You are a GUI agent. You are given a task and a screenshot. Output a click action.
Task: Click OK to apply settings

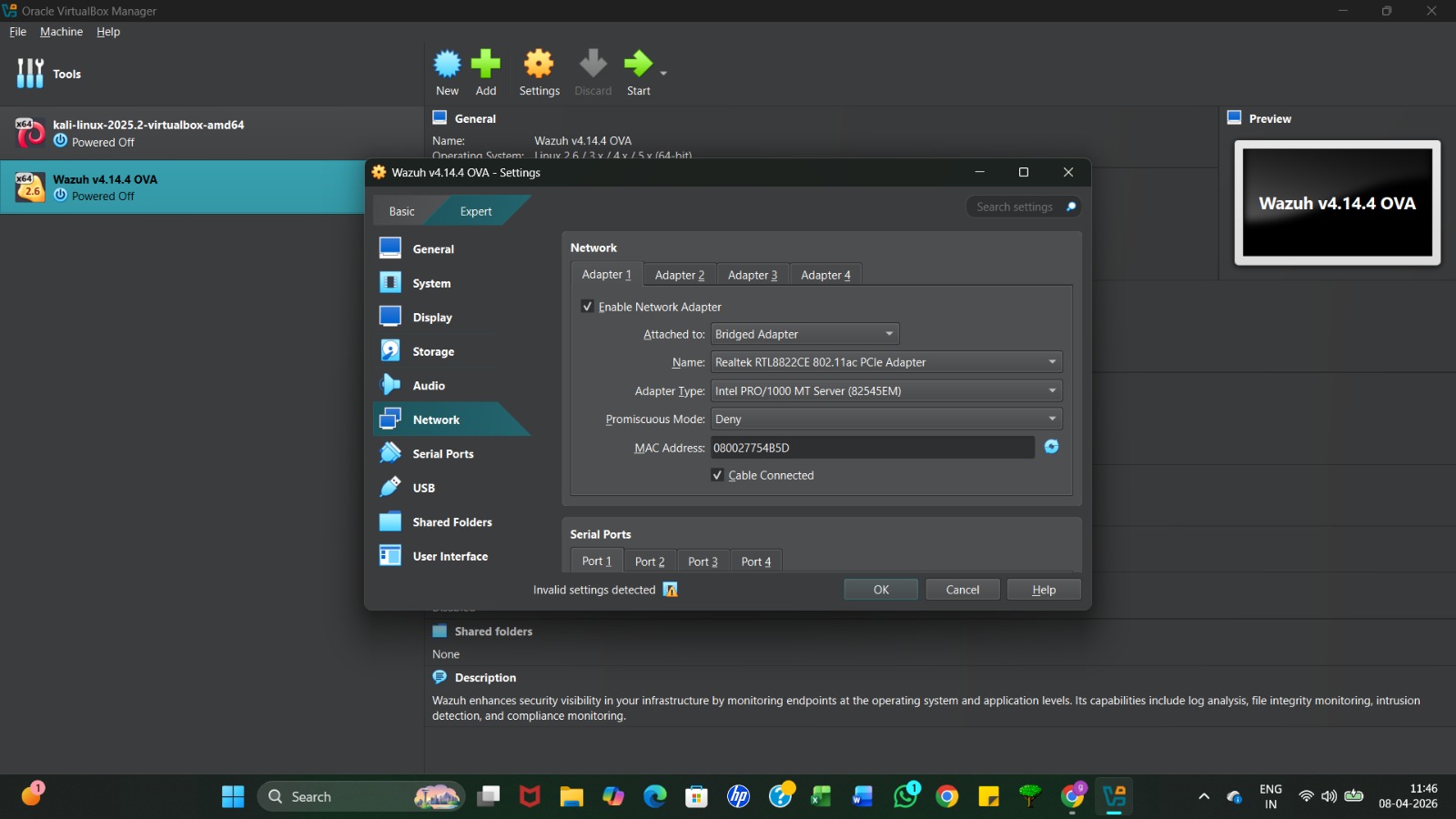(881, 590)
